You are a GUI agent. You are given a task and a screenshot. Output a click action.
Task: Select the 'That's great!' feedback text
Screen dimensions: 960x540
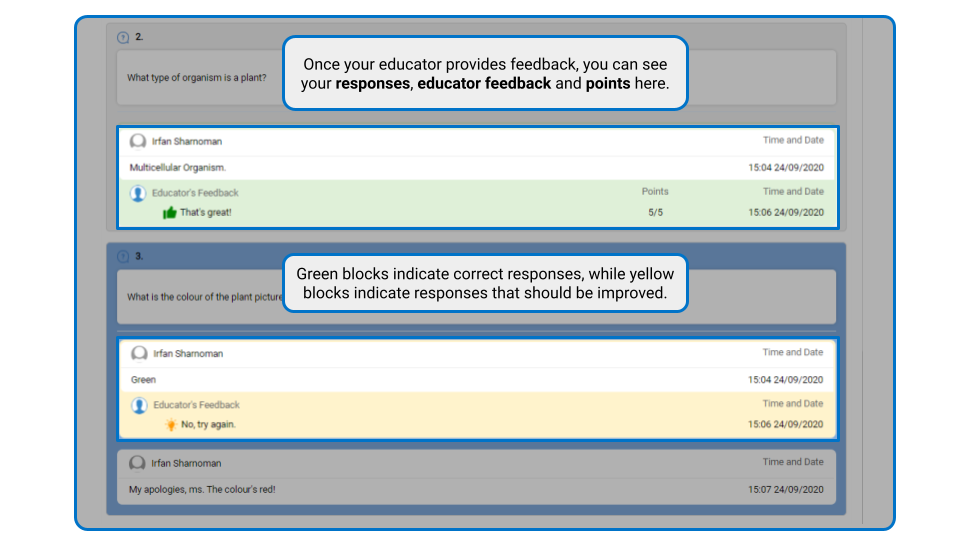pyautogui.click(x=206, y=212)
